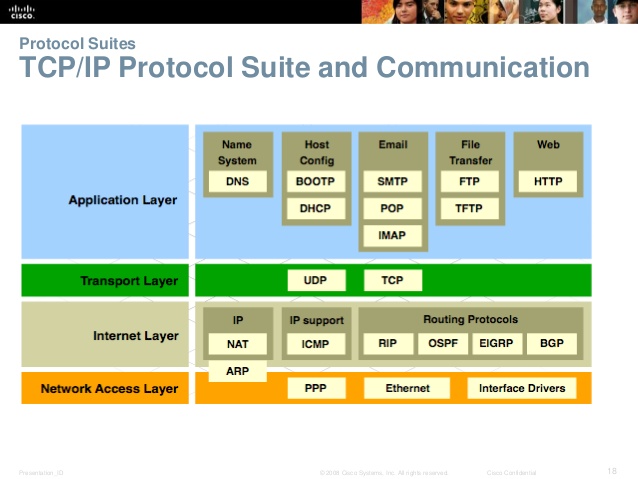
Task: Click the Name System group heading
Action: tap(237, 152)
